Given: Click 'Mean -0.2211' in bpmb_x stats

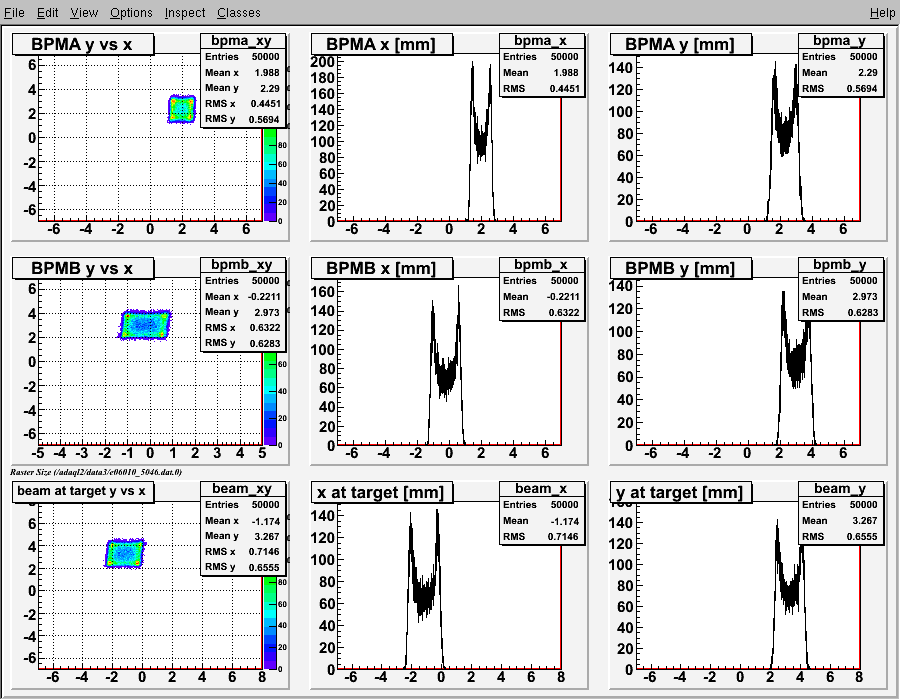Looking at the screenshot, I should 542,297.
